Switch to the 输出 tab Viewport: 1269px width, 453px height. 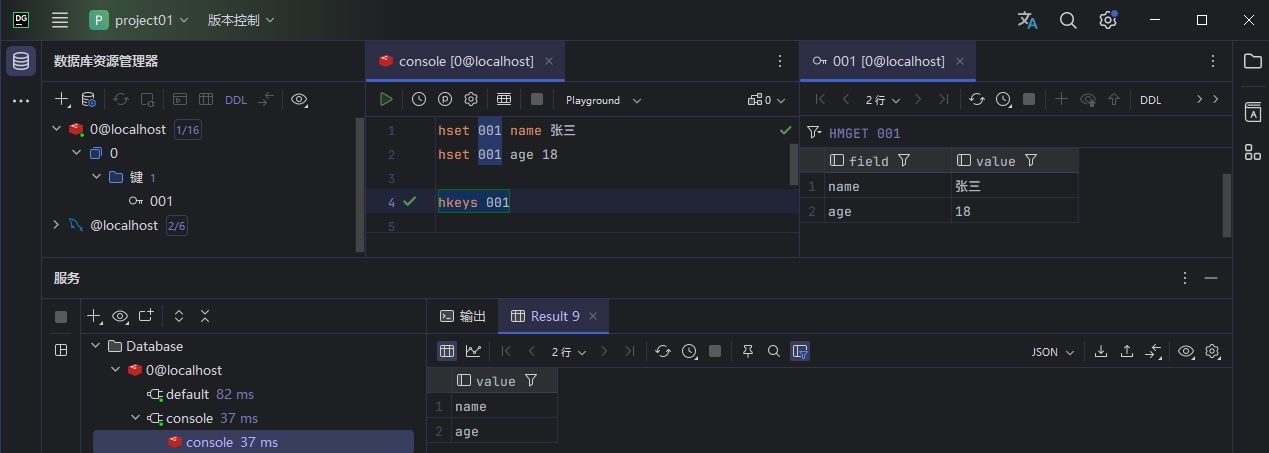tap(463, 316)
